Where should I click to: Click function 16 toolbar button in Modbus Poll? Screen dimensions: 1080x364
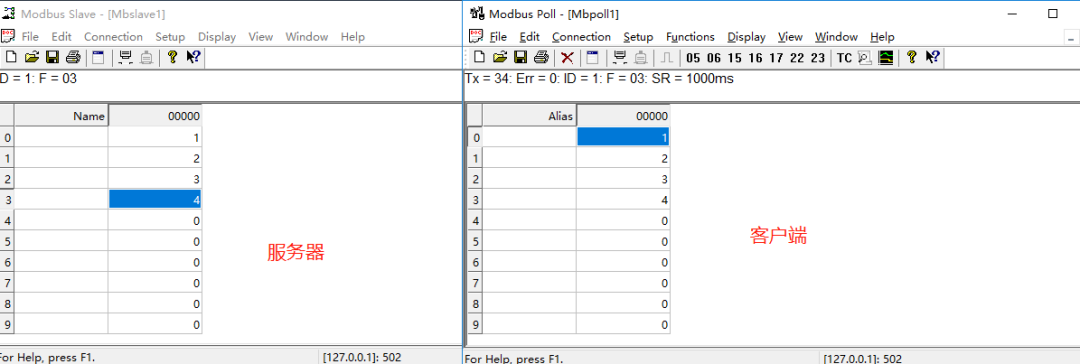pos(756,58)
